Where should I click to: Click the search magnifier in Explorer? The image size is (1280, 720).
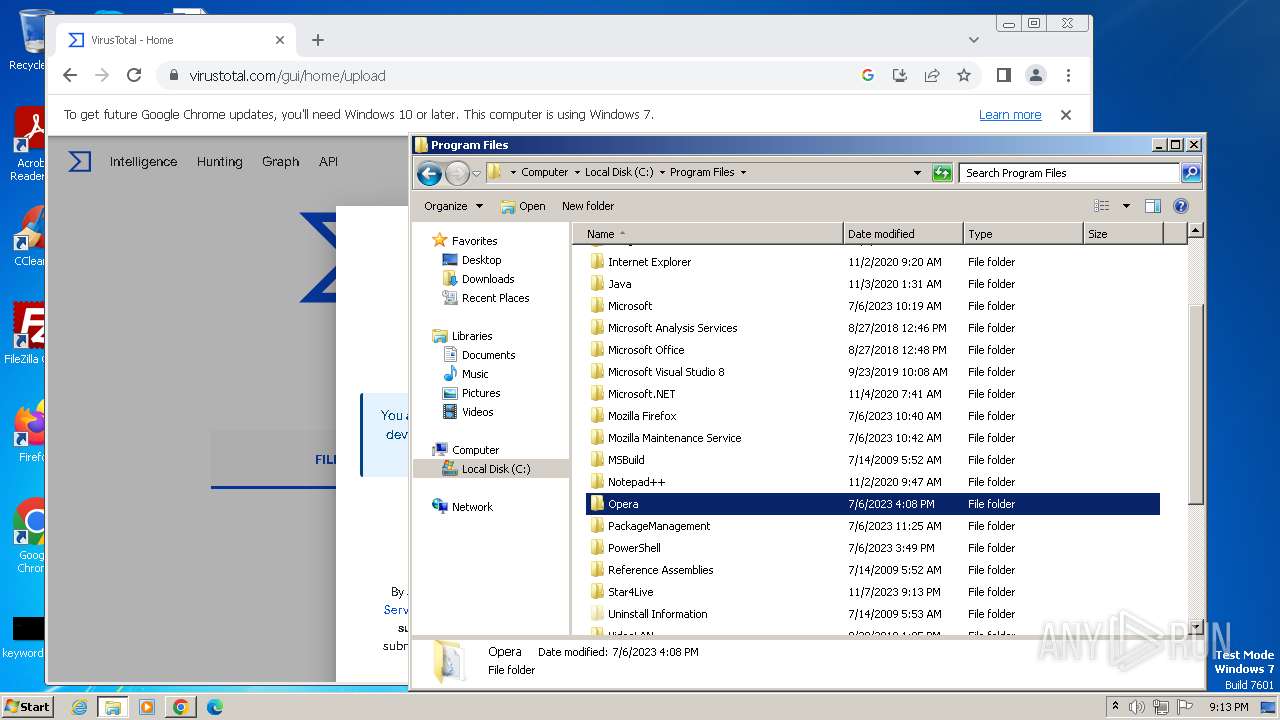(x=1190, y=173)
